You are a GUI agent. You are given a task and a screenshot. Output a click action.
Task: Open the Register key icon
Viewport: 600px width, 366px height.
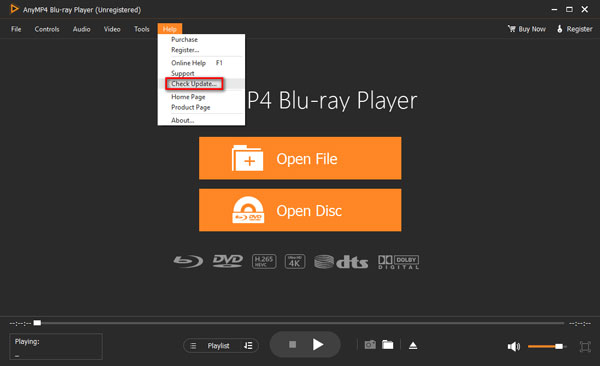(x=559, y=29)
